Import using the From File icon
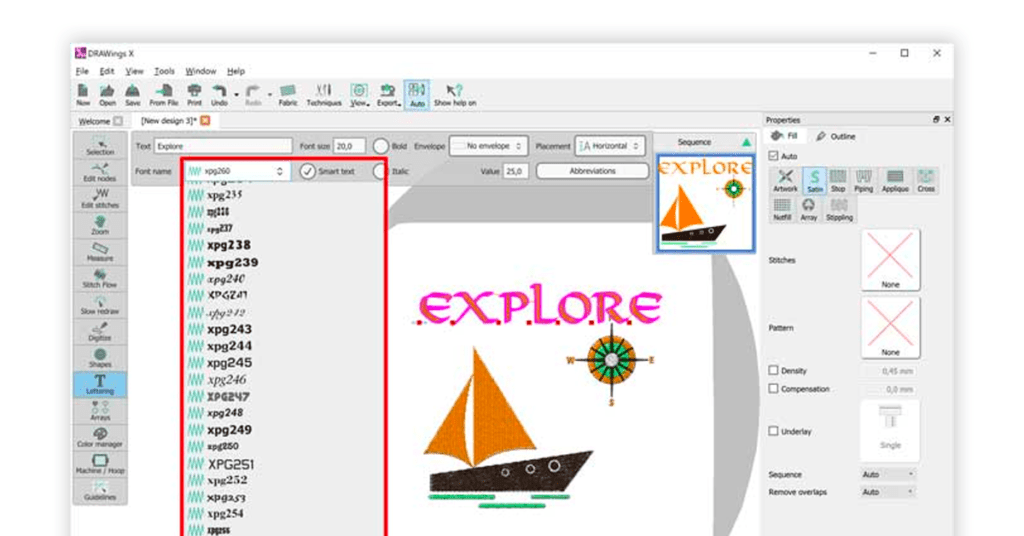1024x536 pixels. pos(164,95)
